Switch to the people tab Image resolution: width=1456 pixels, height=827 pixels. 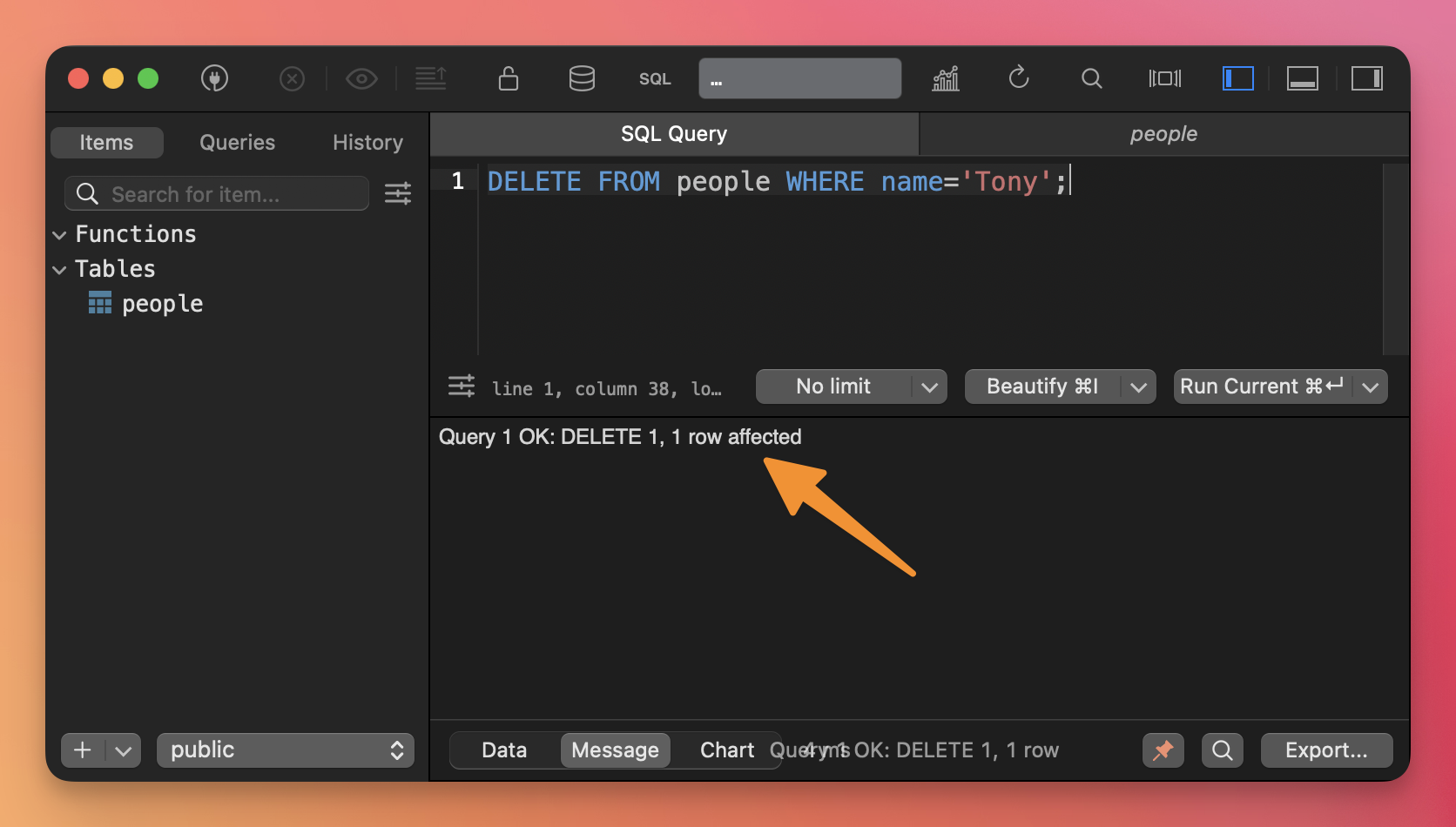pyautogui.click(x=1163, y=134)
